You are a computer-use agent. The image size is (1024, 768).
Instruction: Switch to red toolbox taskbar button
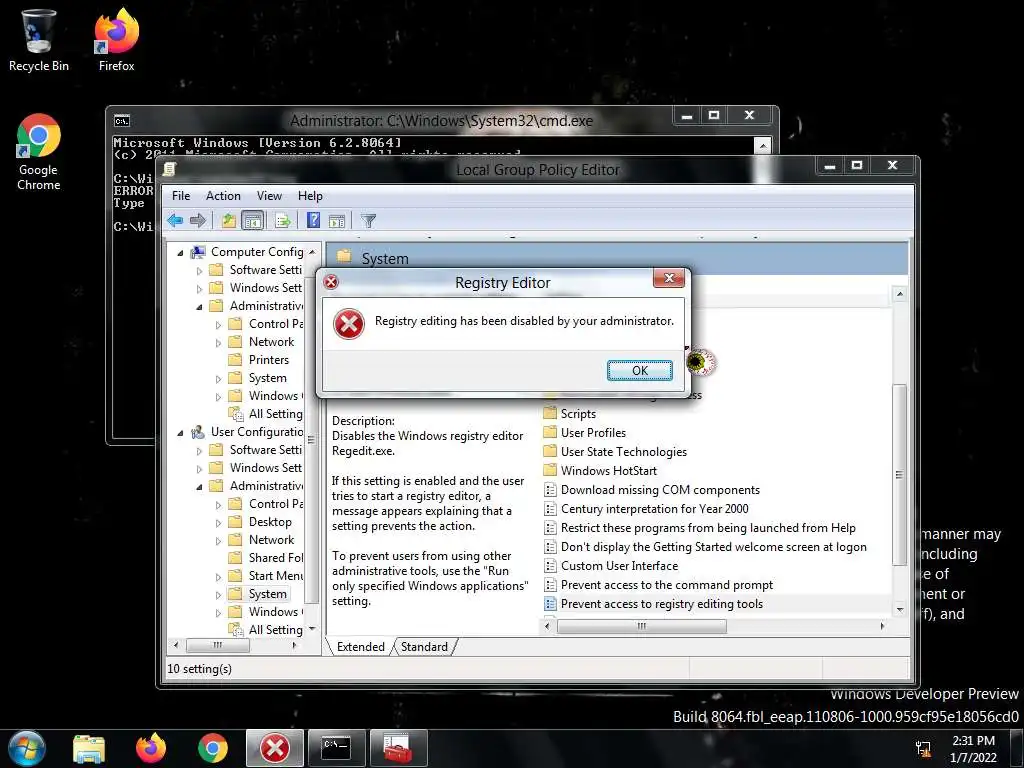coord(398,748)
